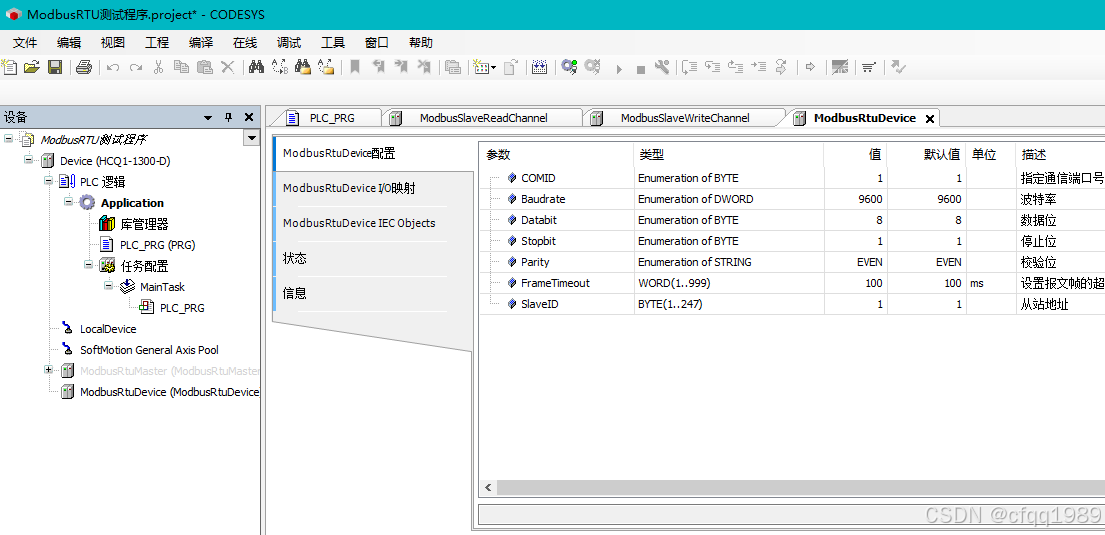Viewport: 1105px width, 535px height.
Task: Open the 设备 panel header dropdown arrow
Action: (x=207, y=118)
